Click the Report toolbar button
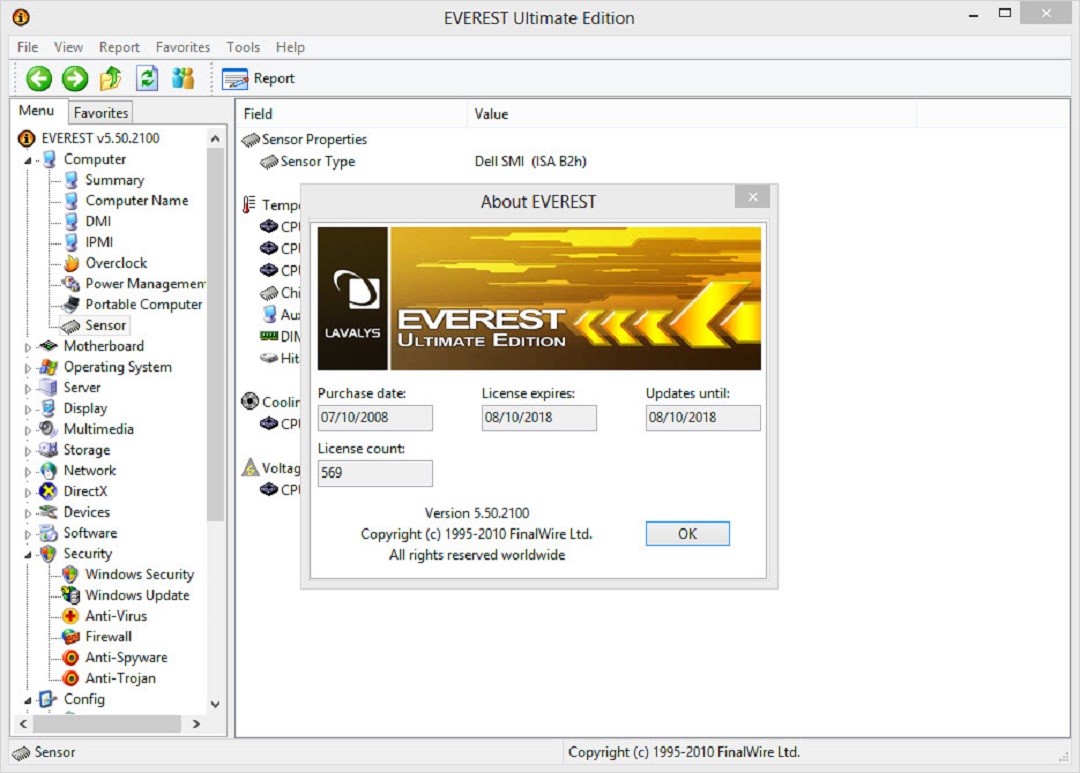 [258, 79]
